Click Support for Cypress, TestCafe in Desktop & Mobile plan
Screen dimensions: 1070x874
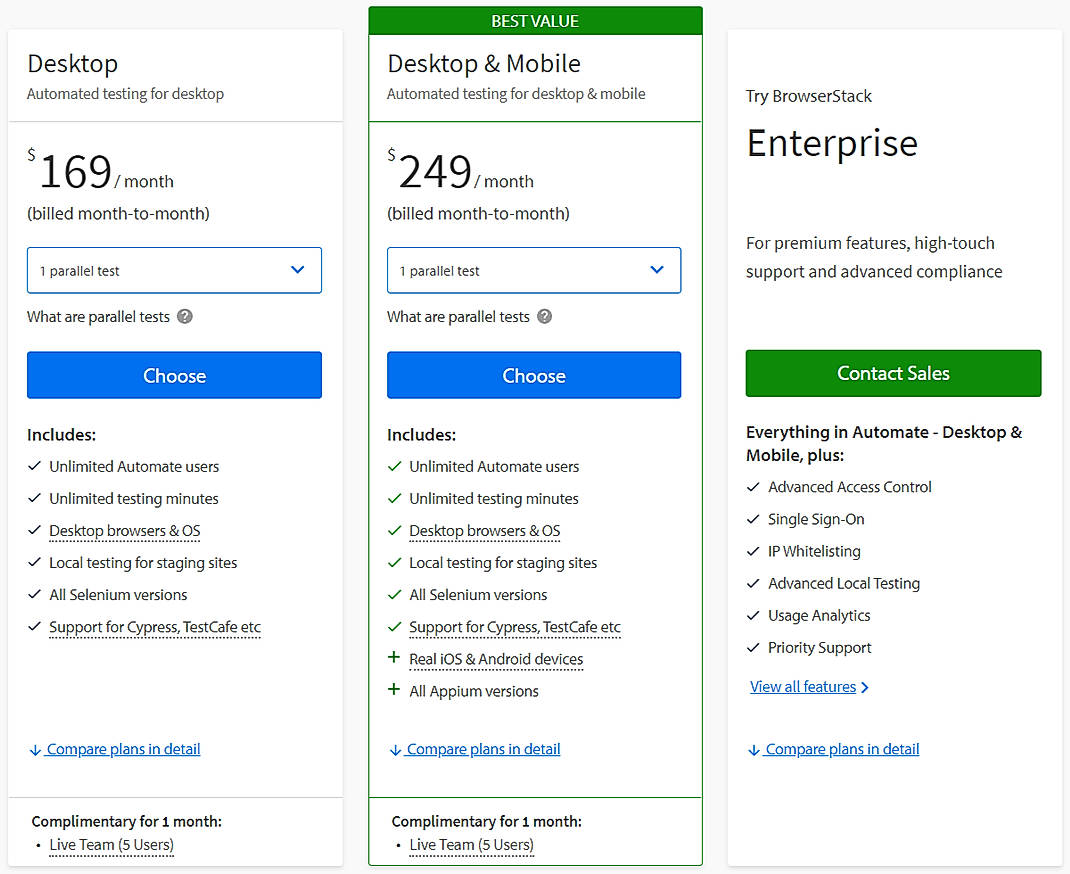[515, 627]
